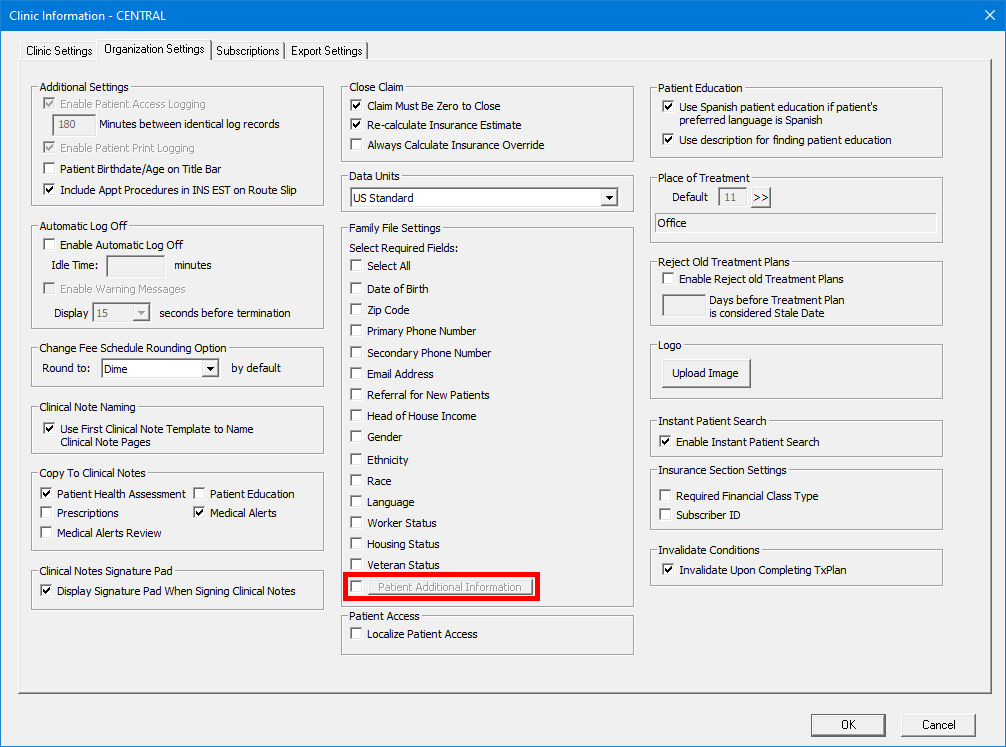Expand the Round to dropdown
Screen dimensions: 1006x747
(209, 369)
